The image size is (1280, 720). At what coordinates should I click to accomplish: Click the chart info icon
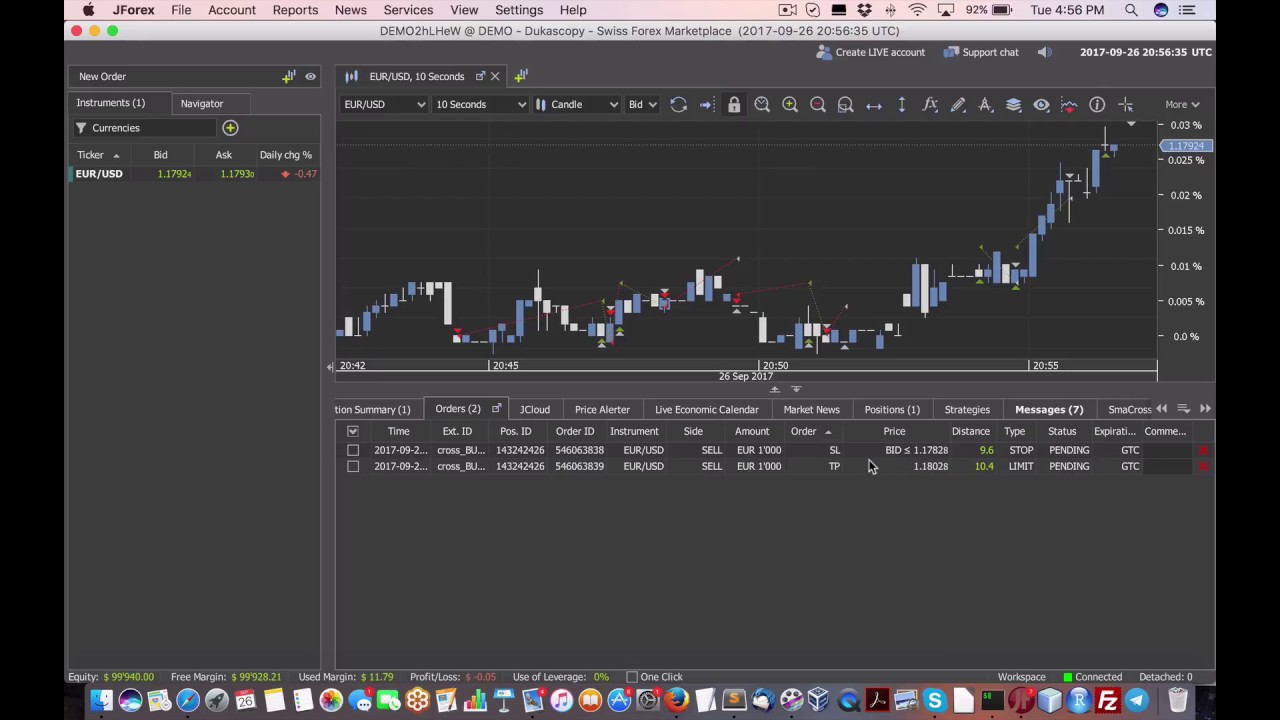point(1097,104)
